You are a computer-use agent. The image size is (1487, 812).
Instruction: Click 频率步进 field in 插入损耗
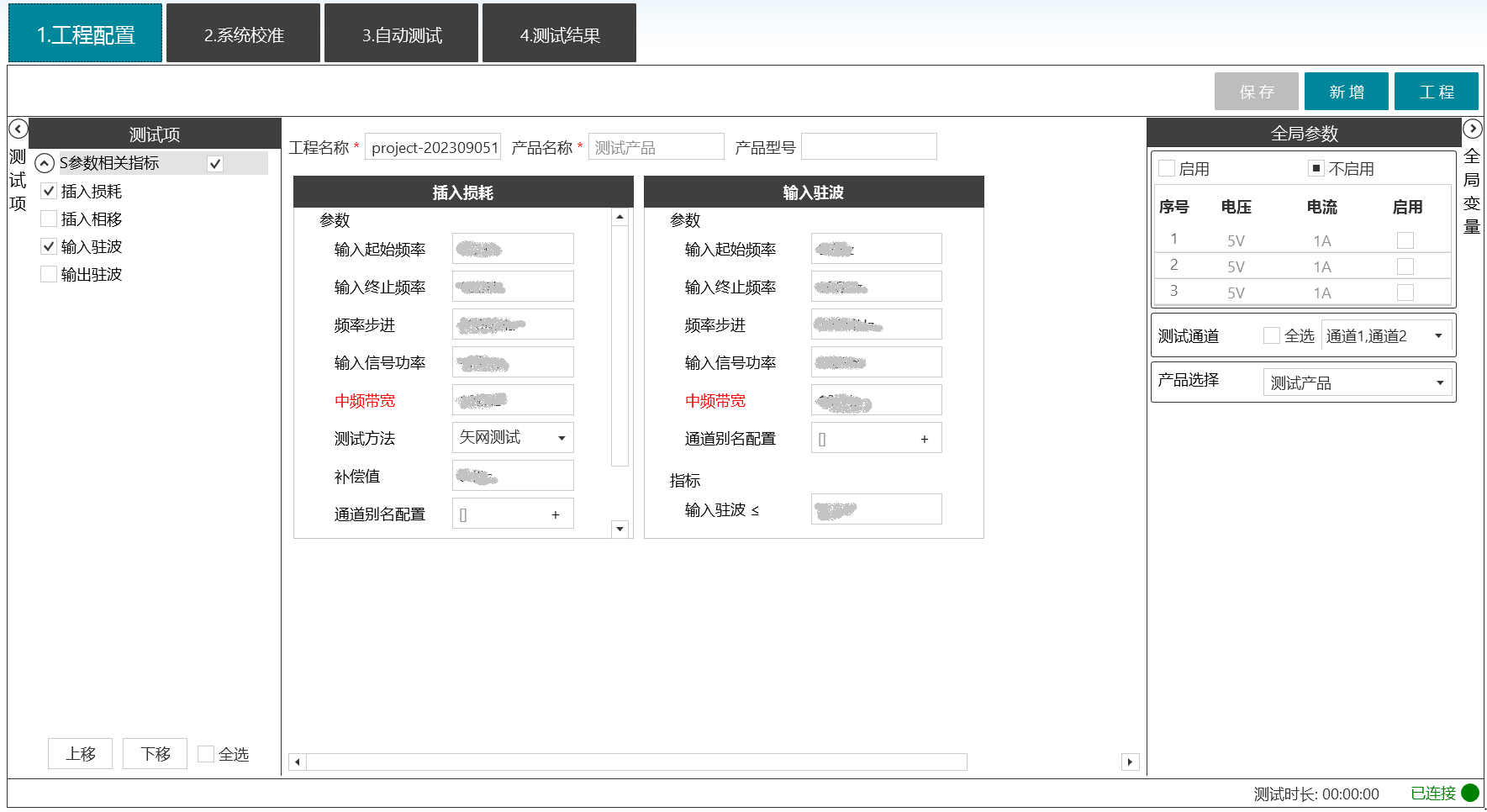(513, 324)
